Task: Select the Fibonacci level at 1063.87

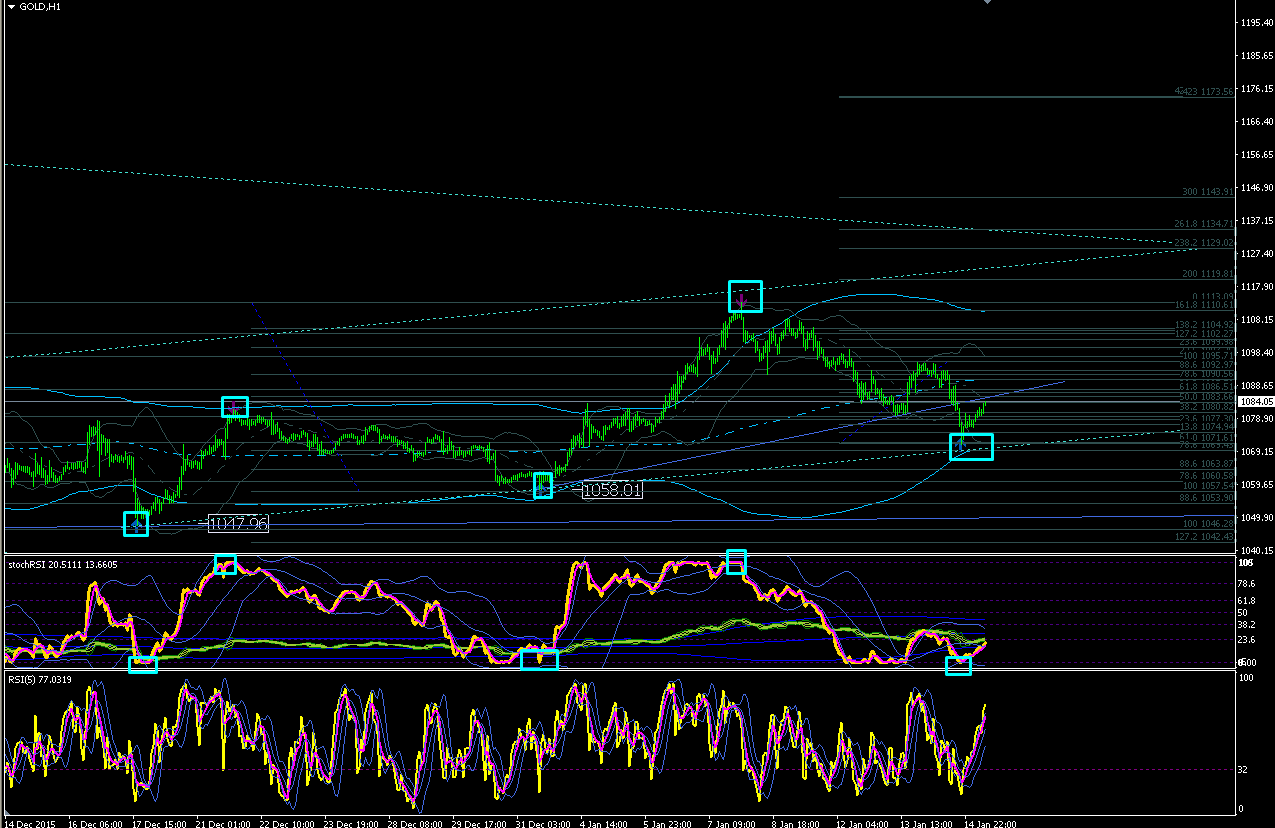Action: coord(1207,464)
